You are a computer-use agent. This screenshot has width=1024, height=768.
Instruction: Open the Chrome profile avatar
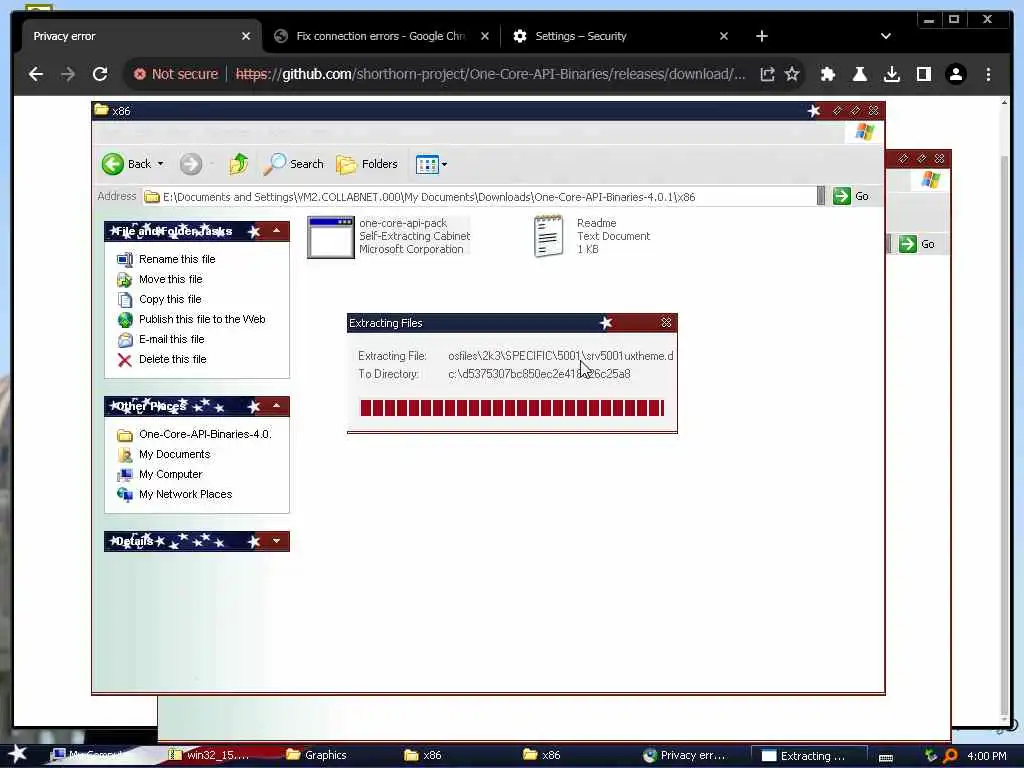tap(955, 74)
